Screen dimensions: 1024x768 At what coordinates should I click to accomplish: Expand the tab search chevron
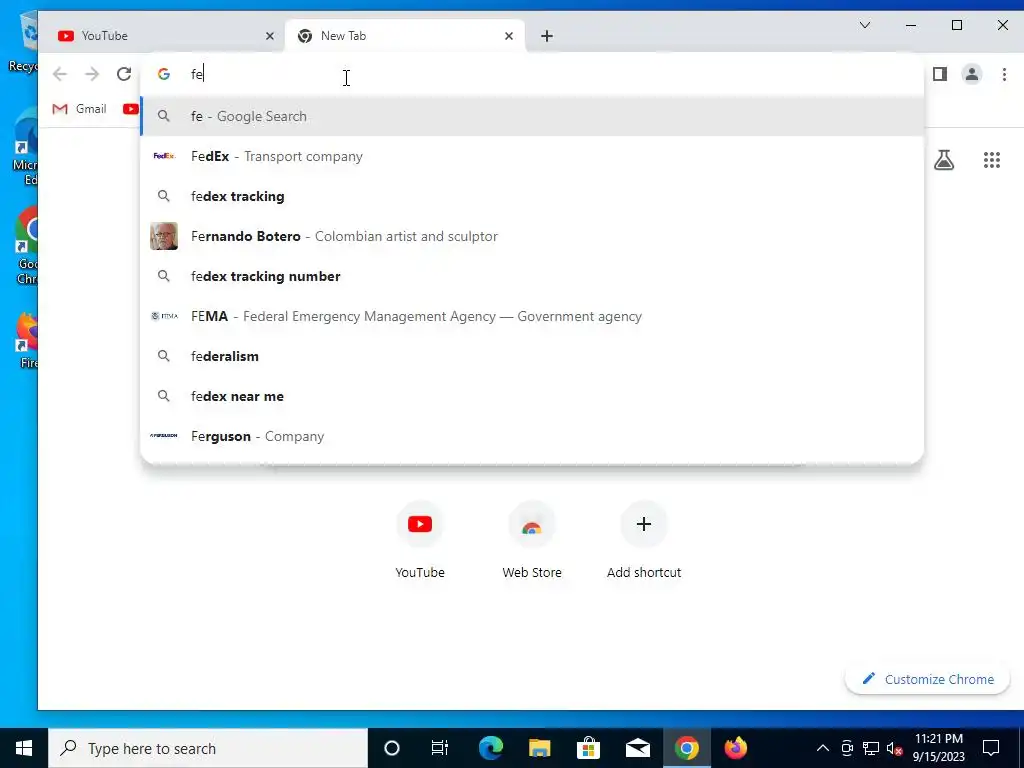tap(865, 25)
